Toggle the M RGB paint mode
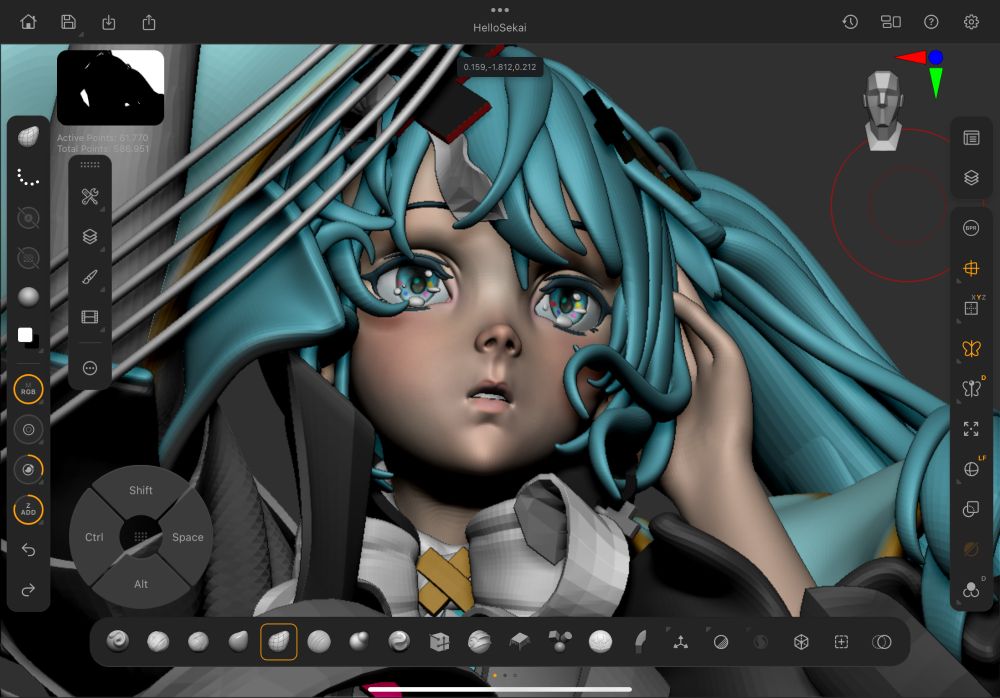This screenshot has height=698, width=1000. 28,389
